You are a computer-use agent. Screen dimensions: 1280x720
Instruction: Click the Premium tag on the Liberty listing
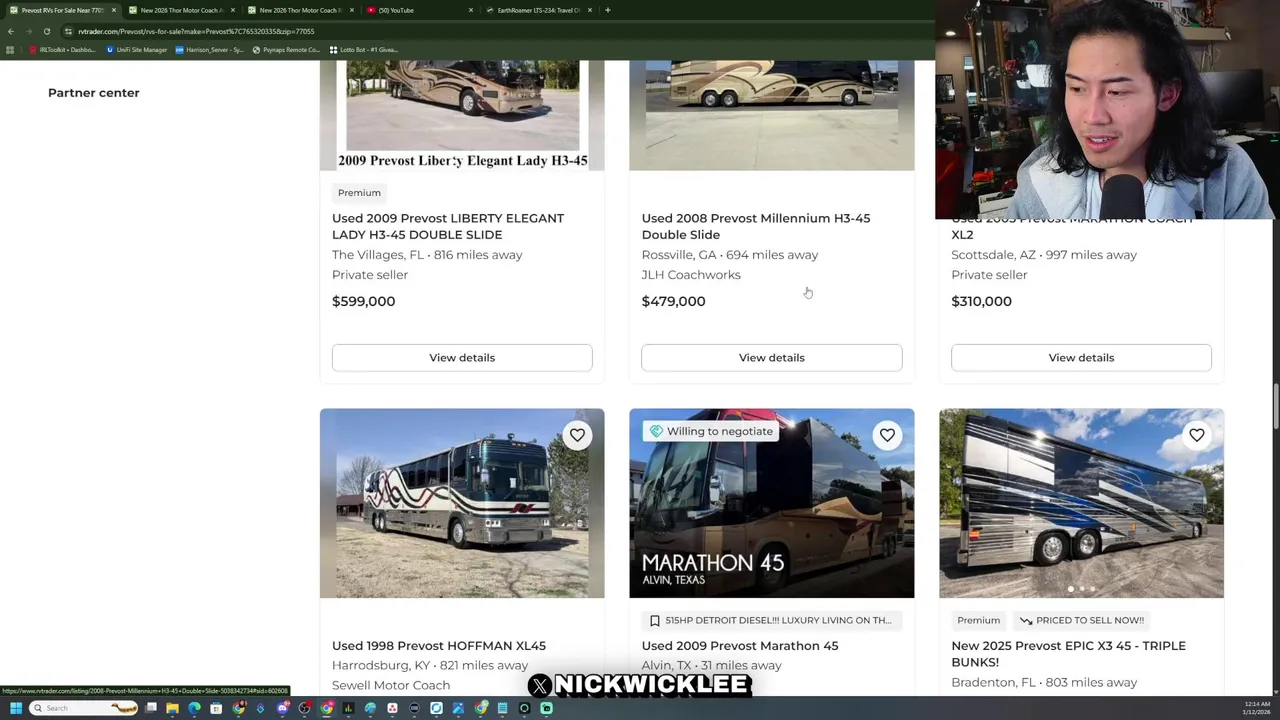[x=359, y=192]
